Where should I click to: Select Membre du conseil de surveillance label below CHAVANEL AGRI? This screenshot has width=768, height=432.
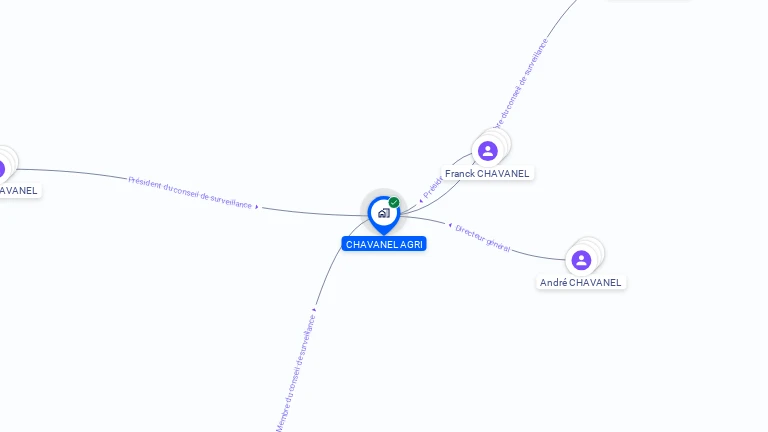(x=296, y=373)
